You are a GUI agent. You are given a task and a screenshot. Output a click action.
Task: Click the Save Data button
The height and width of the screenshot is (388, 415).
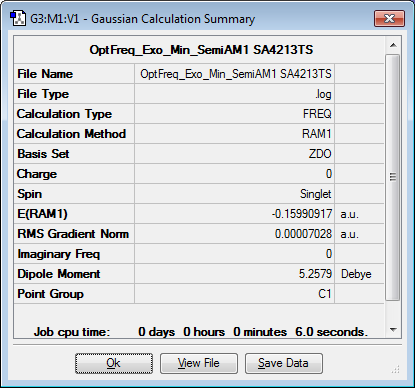pos(284,363)
